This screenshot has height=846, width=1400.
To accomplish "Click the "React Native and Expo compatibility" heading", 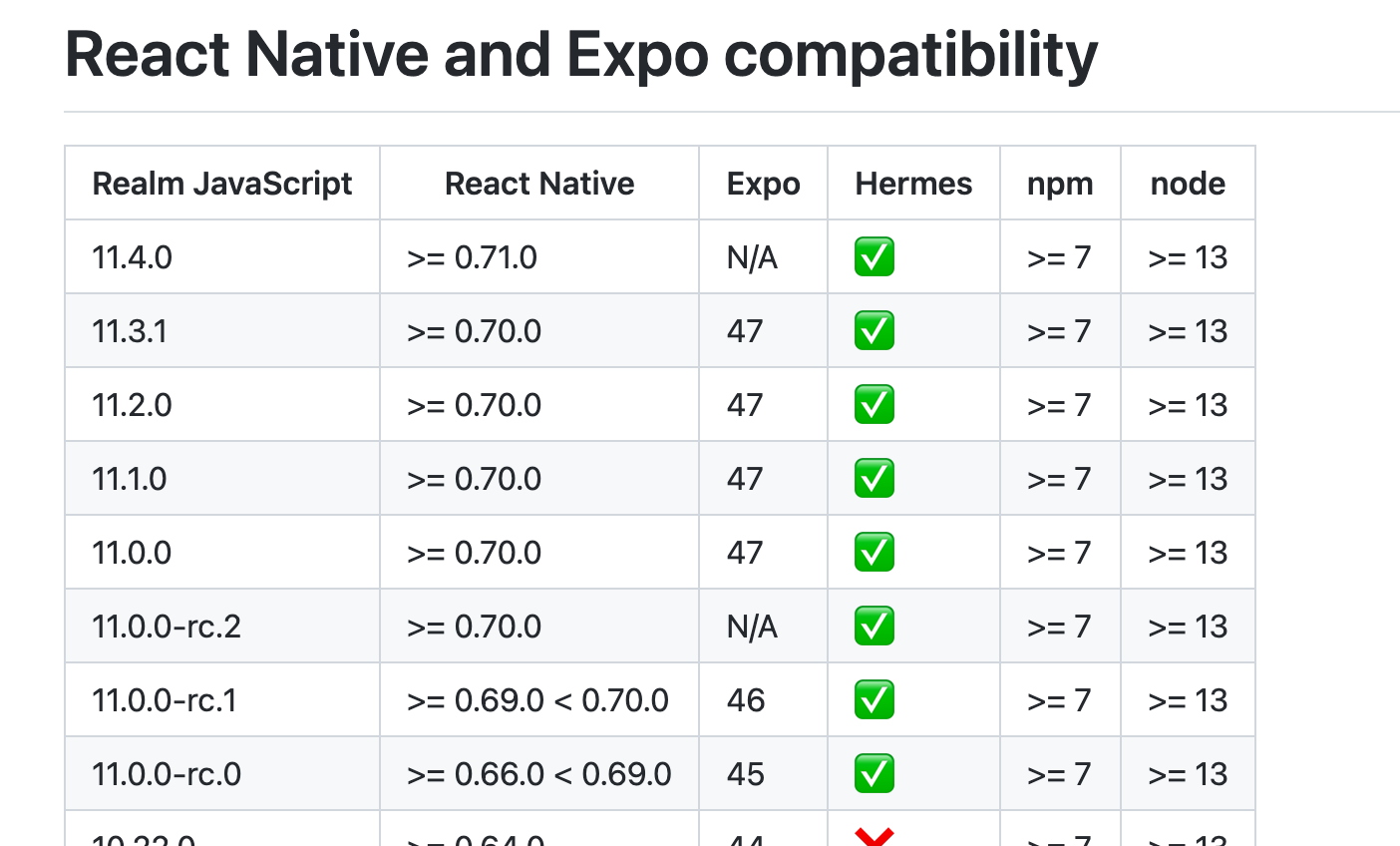I will [581, 54].
